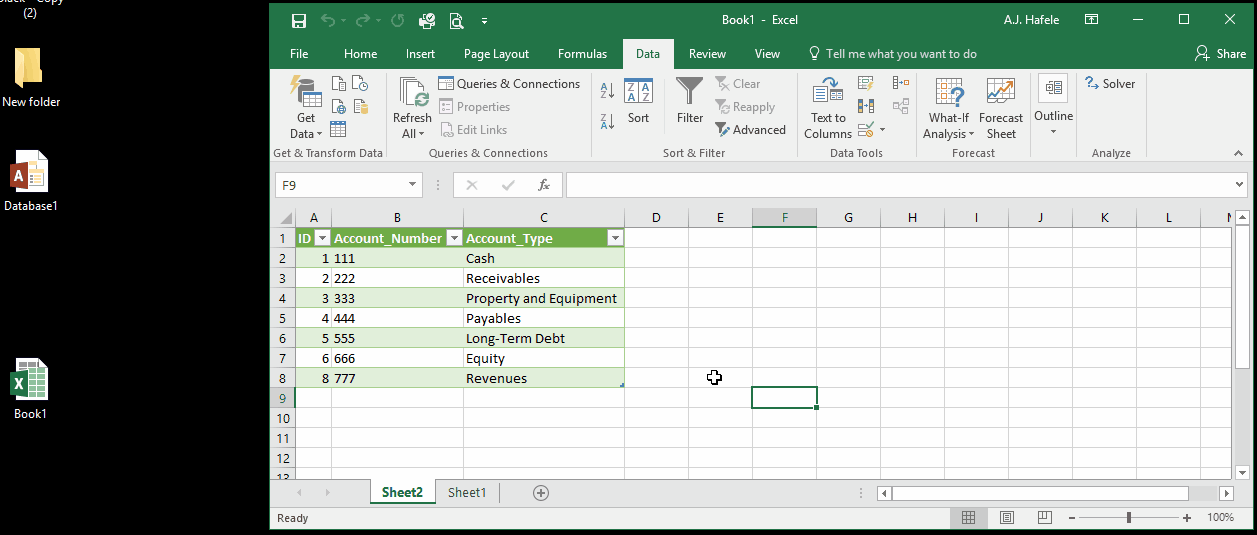Click the From Web import icon
Screen dimensions: 1257x535
tap(338, 106)
